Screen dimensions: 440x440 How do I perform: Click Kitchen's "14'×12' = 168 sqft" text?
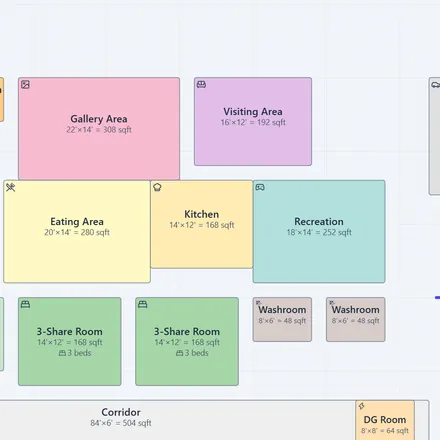202,225
